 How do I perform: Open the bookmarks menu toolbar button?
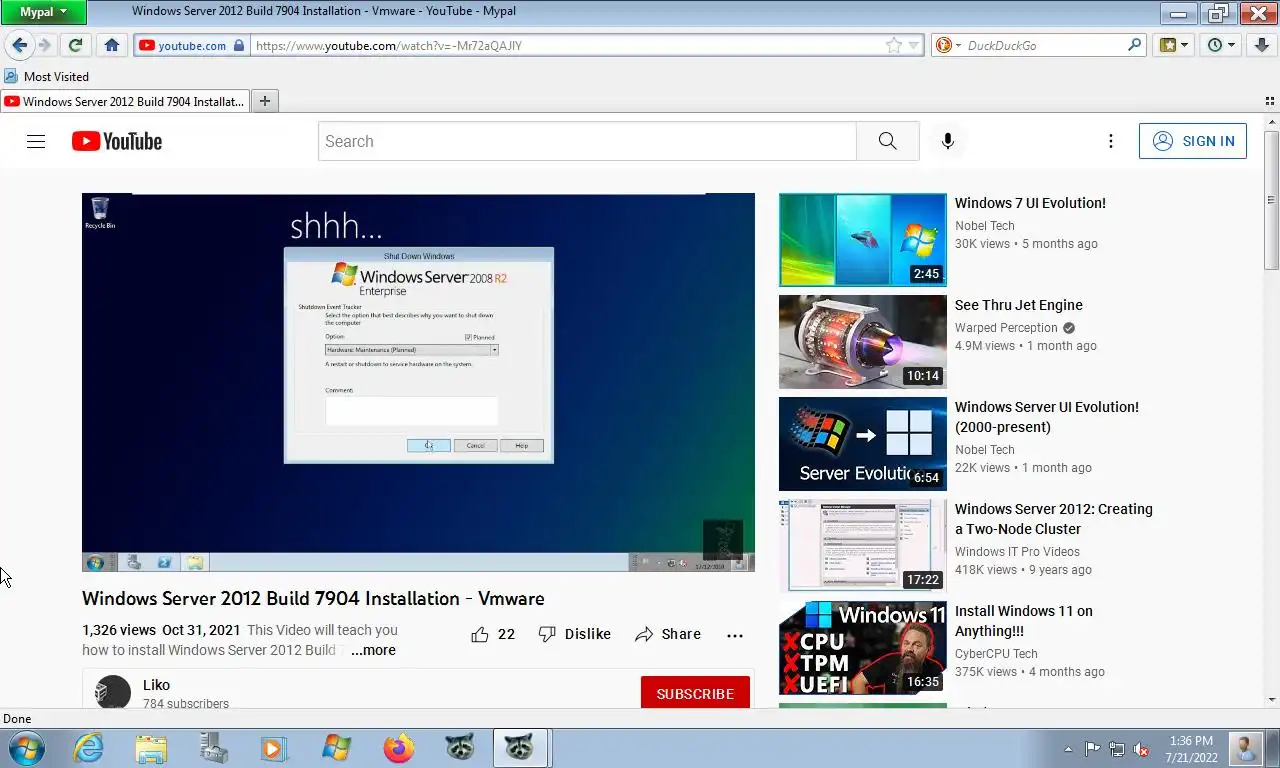pos(1174,45)
